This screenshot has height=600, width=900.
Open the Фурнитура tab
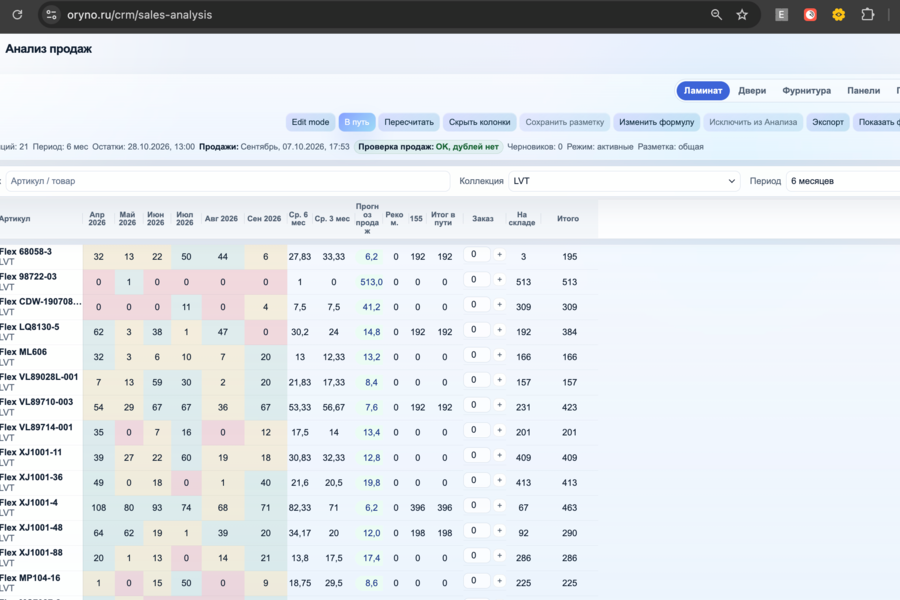tap(806, 91)
